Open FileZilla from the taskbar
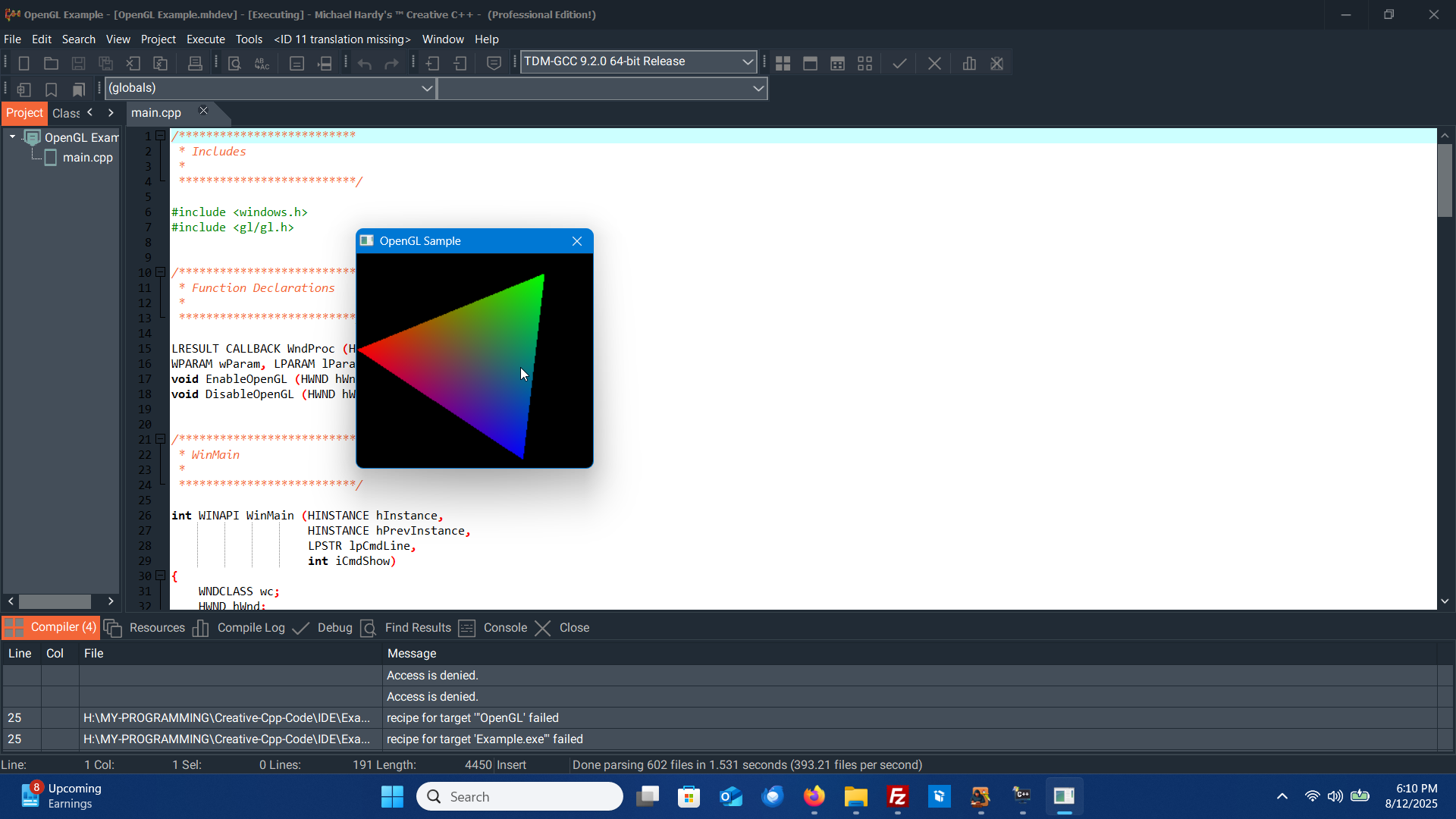This screenshot has height=819, width=1456. [898, 797]
